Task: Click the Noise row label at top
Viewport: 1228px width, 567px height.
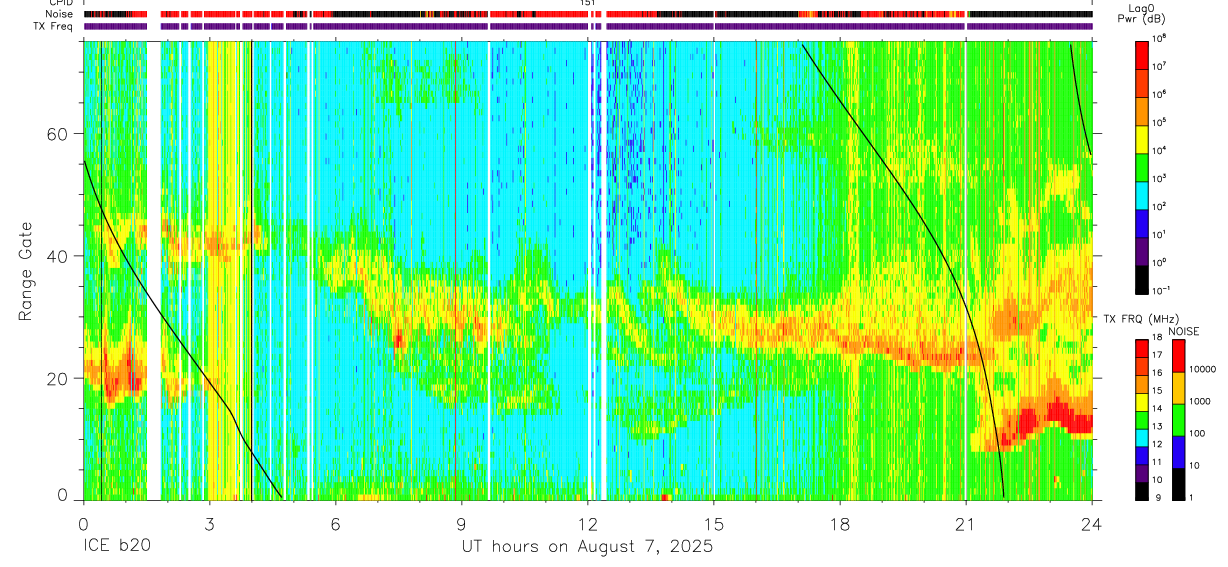Action: click(x=57, y=14)
